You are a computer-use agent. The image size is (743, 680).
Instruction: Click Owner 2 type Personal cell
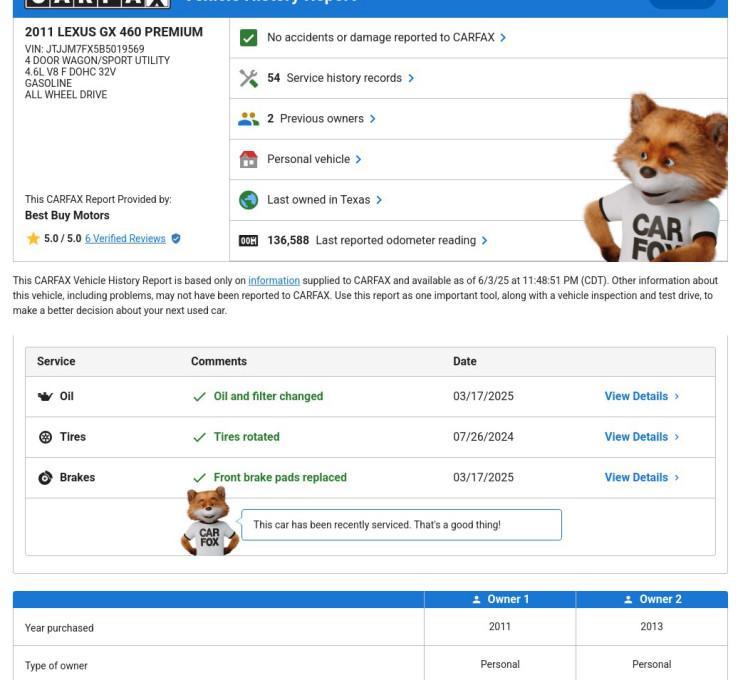click(652, 664)
